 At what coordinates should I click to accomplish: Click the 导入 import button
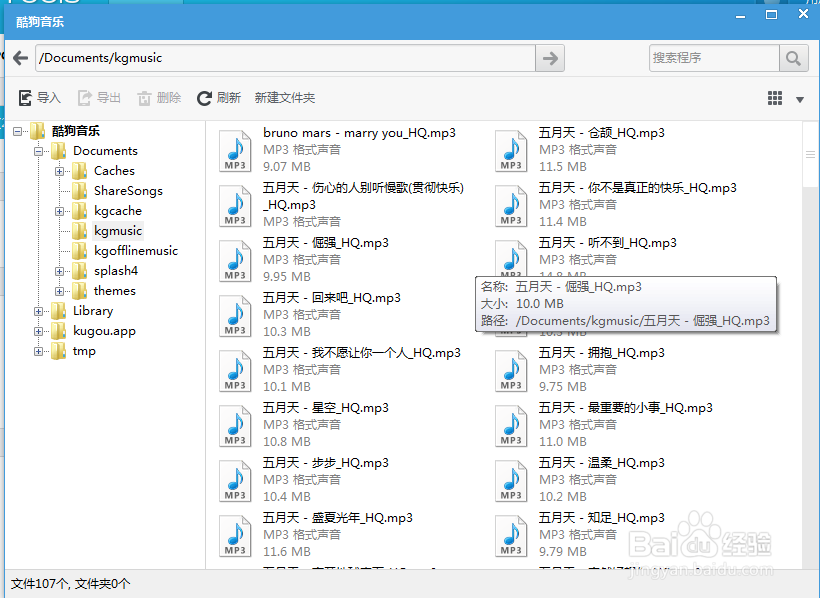pos(40,98)
